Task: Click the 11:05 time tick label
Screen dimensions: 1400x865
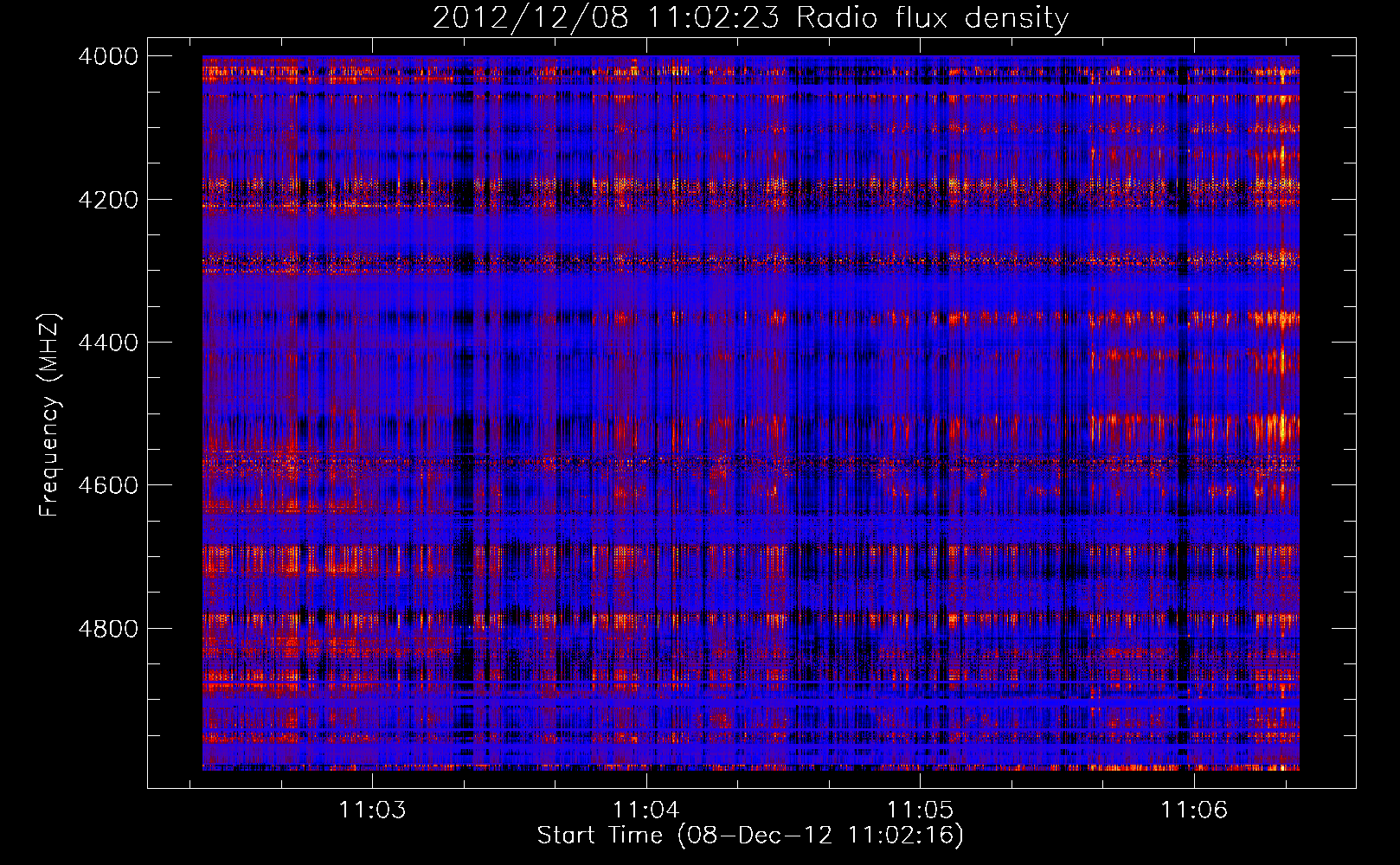Action: [920, 811]
